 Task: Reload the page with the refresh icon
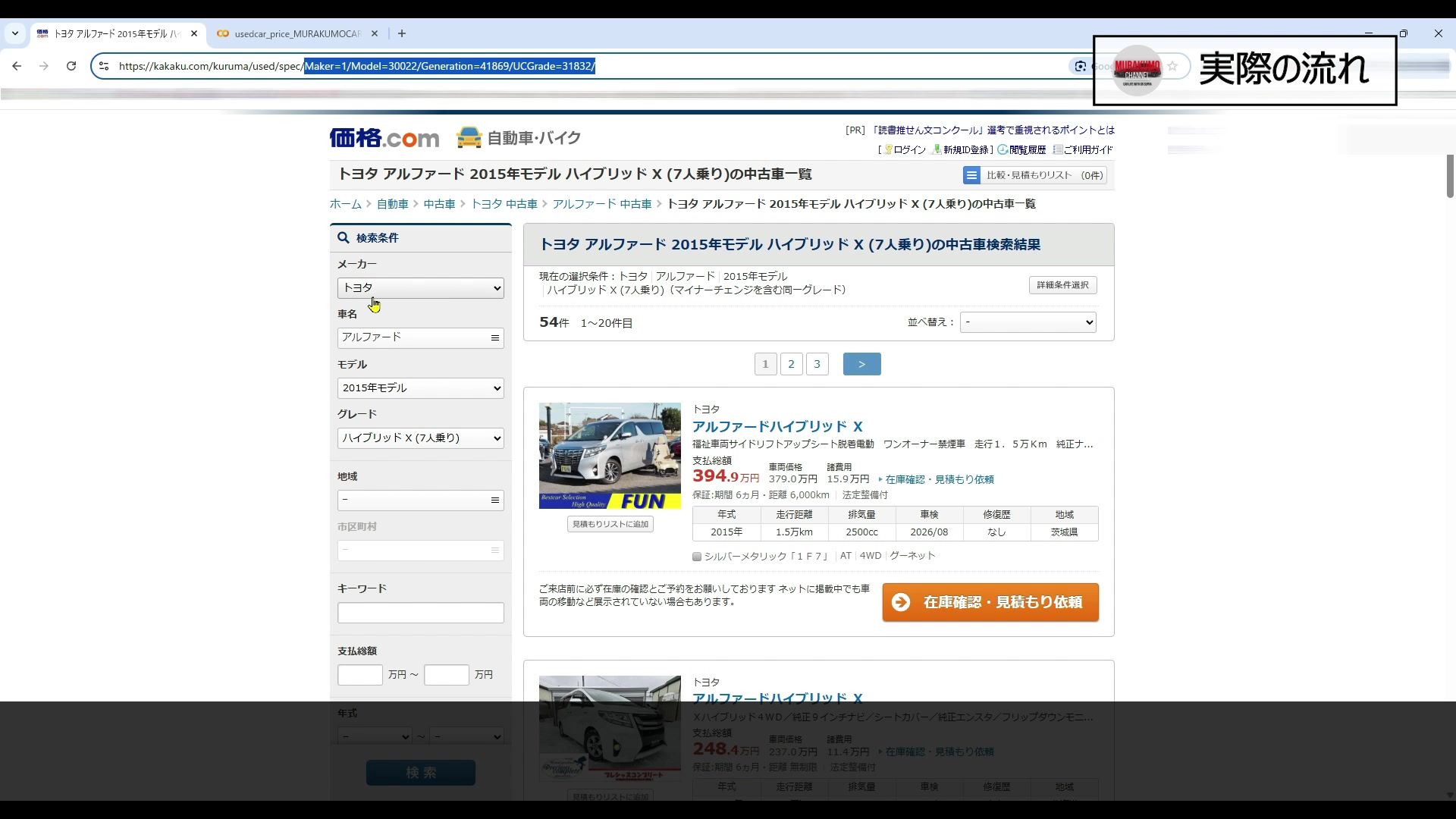coord(71,66)
